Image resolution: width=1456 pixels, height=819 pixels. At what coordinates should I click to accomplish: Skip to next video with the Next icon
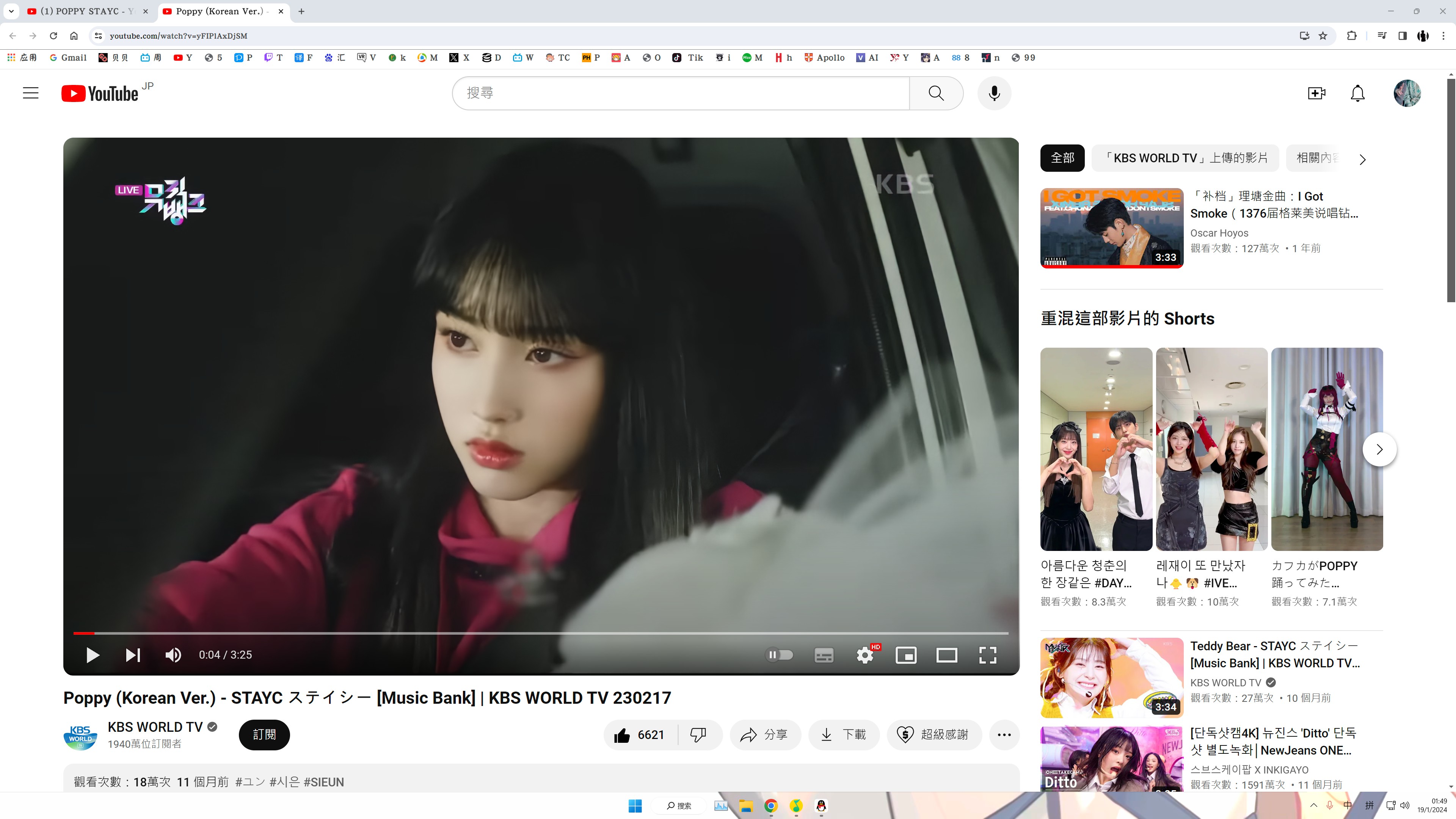point(133,655)
